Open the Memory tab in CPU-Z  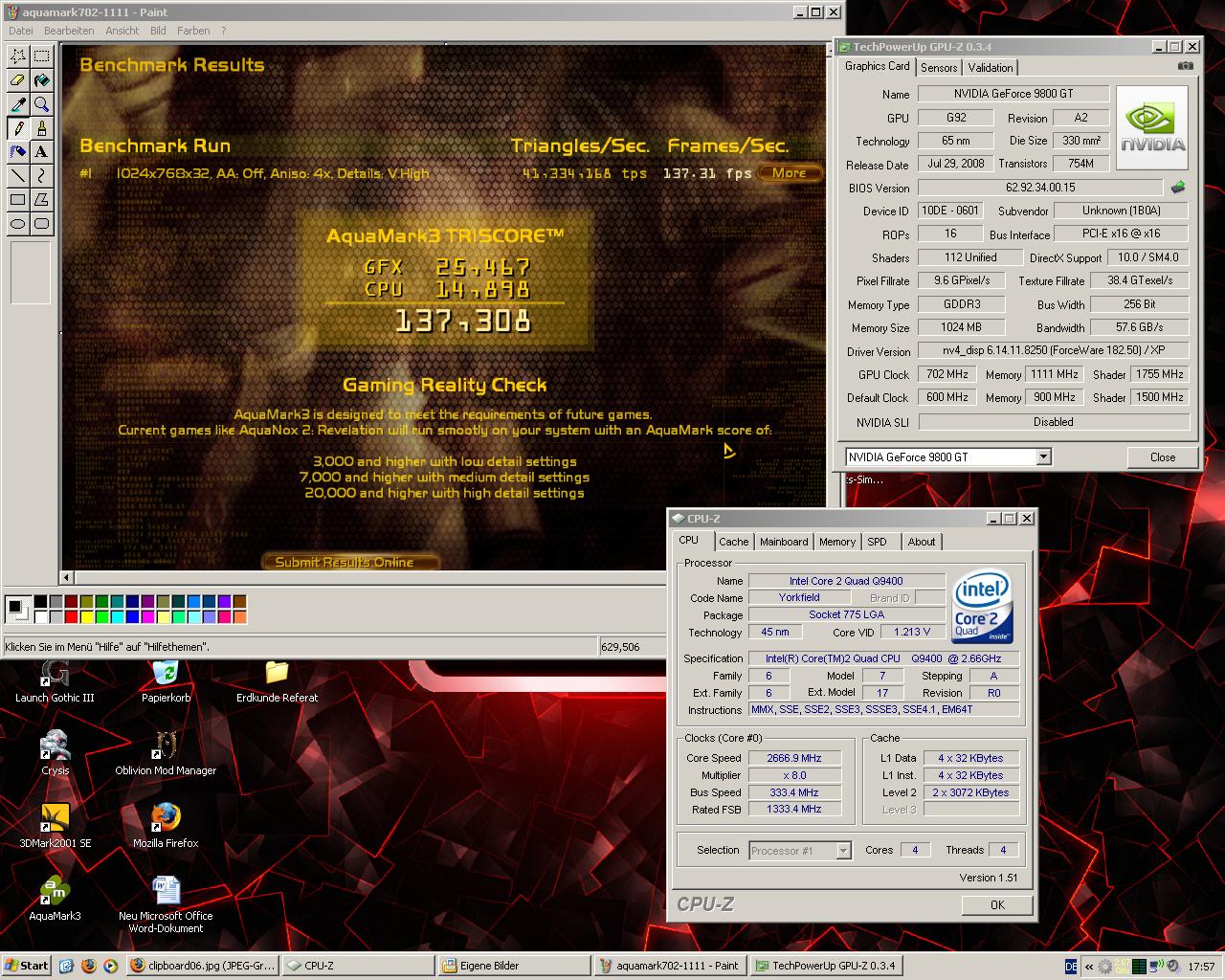837,542
